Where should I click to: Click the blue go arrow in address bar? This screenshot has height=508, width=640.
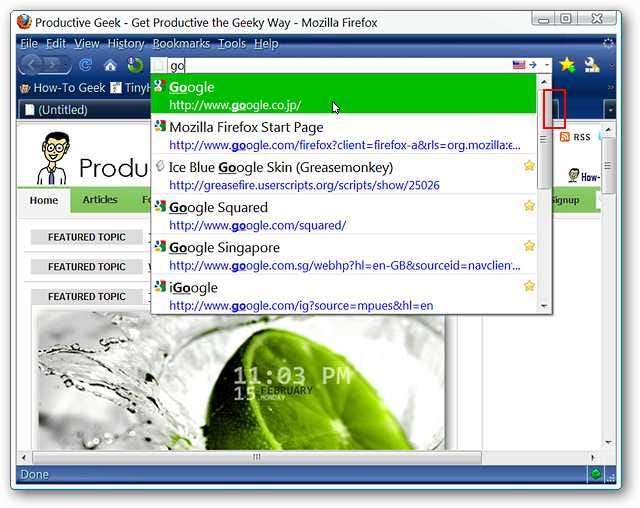(532, 65)
